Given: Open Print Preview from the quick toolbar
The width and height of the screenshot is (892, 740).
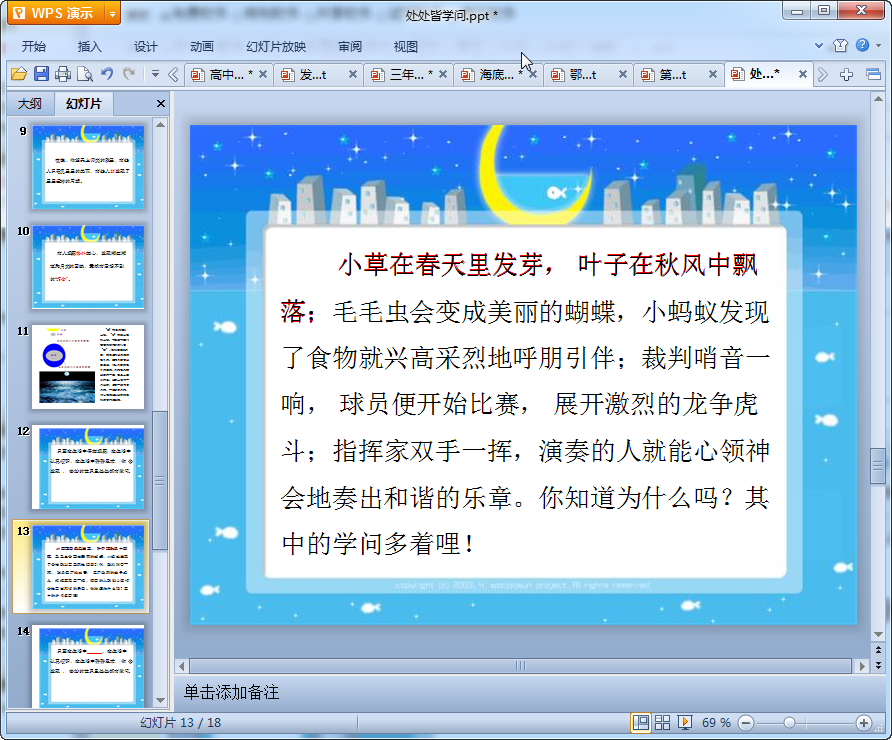Looking at the screenshot, I should pos(84,74).
